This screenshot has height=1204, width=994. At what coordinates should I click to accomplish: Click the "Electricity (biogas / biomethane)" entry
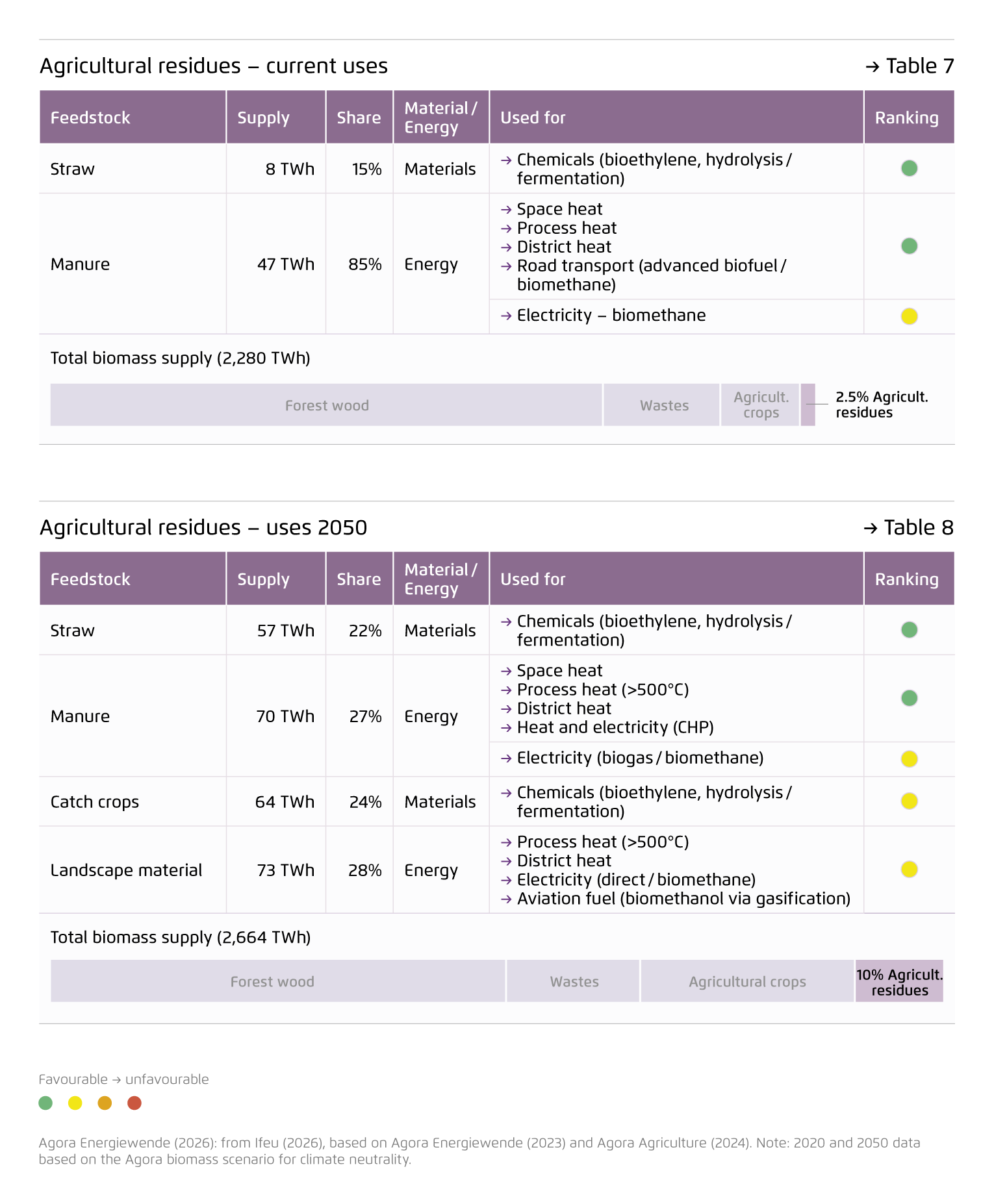point(633,758)
